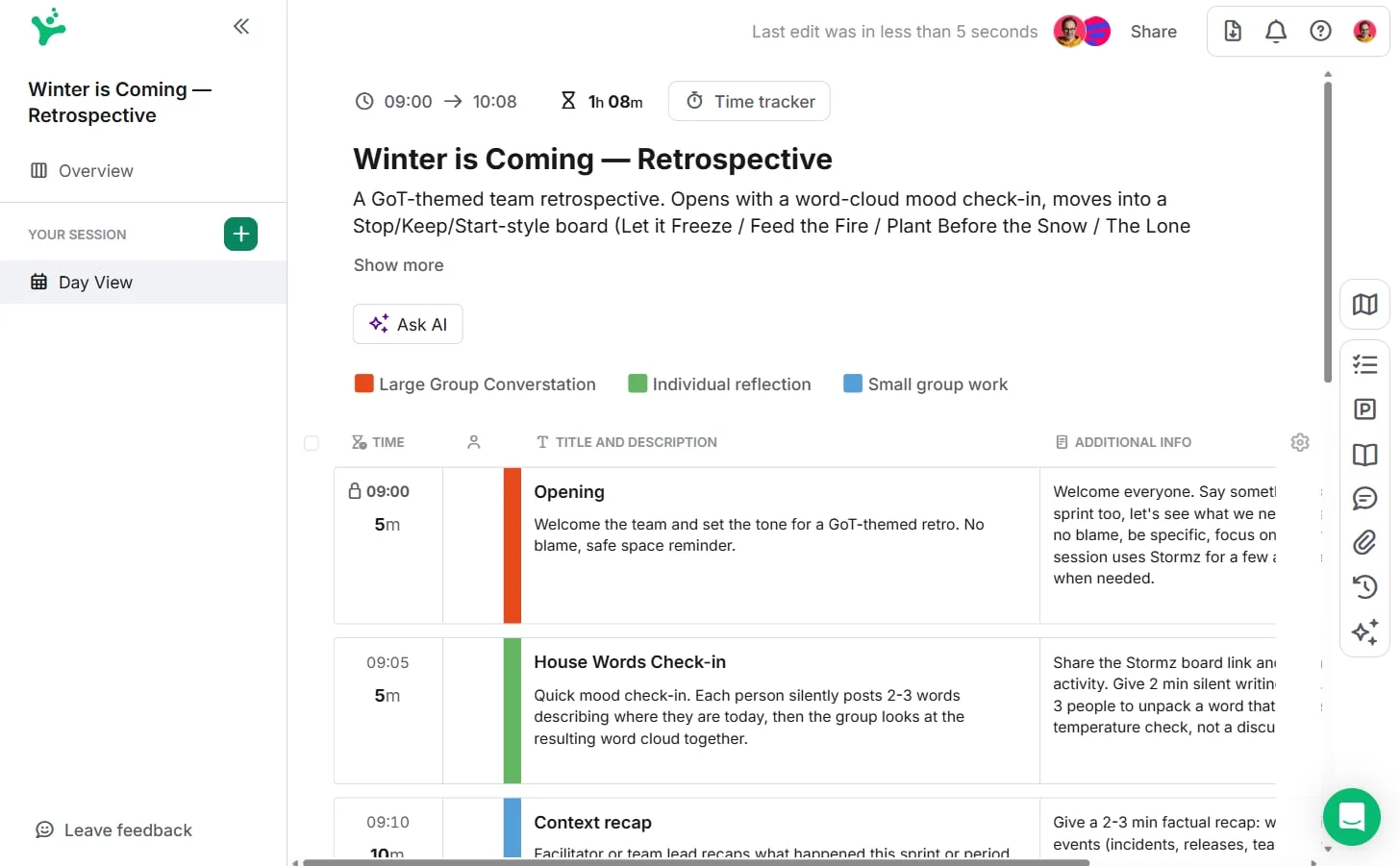This screenshot has width=1400, height=866.
Task: Click House Words Check-in title
Action: click(x=630, y=662)
